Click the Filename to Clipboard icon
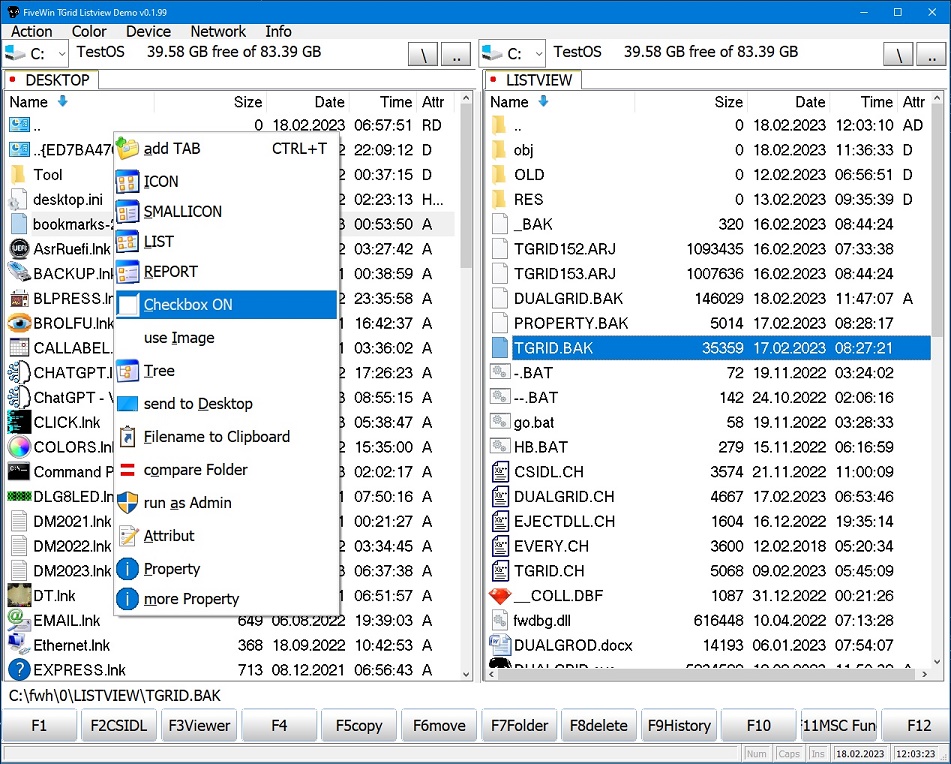This screenshot has width=951, height=764. 128,437
